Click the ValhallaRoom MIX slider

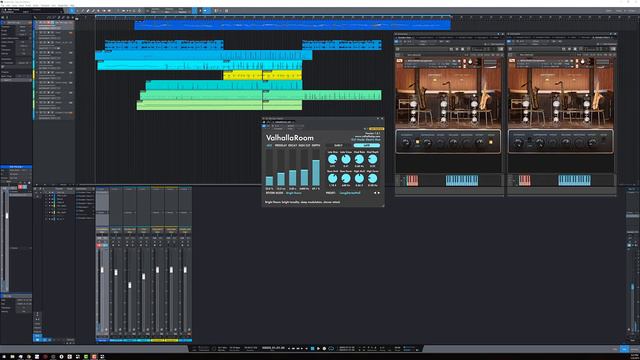pyautogui.click(x=269, y=168)
